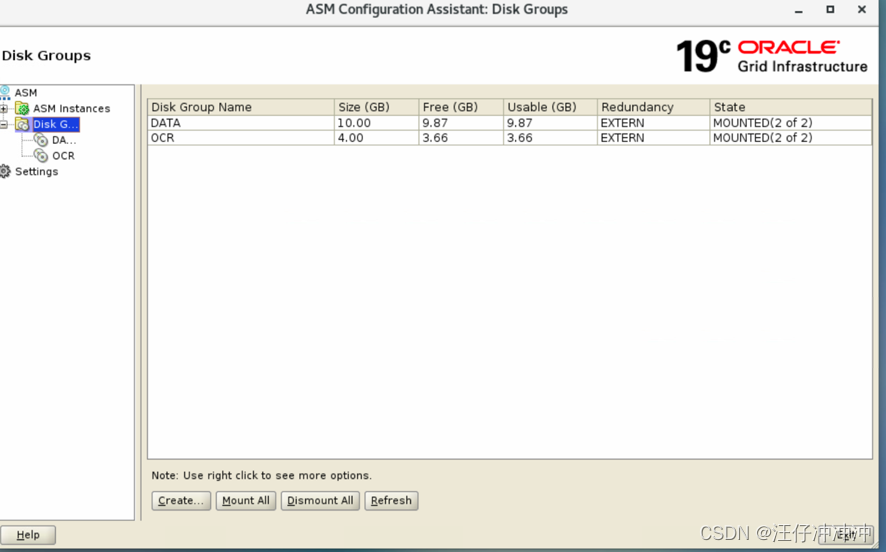Maximize the ASM Configuration Assistant window
Image resolution: width=886 pixels, height=552 pixels.
[830, 9]
